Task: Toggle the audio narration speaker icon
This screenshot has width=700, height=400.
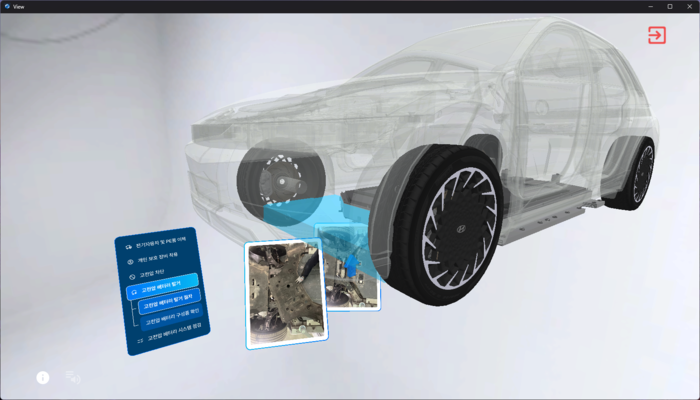Action: pyautogui.click(x=72, y=377)
